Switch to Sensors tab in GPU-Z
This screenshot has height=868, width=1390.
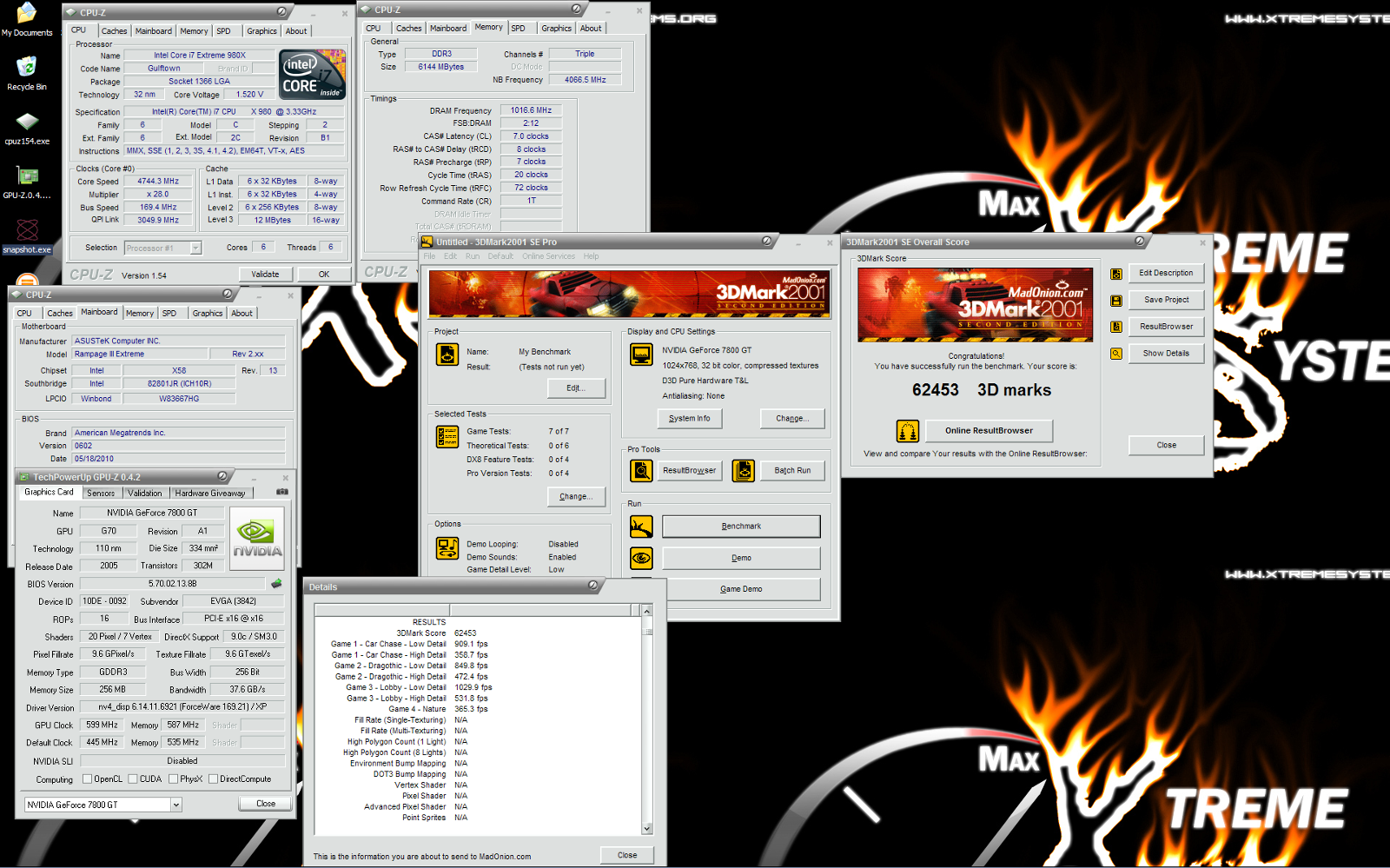[x=101, y=493]
